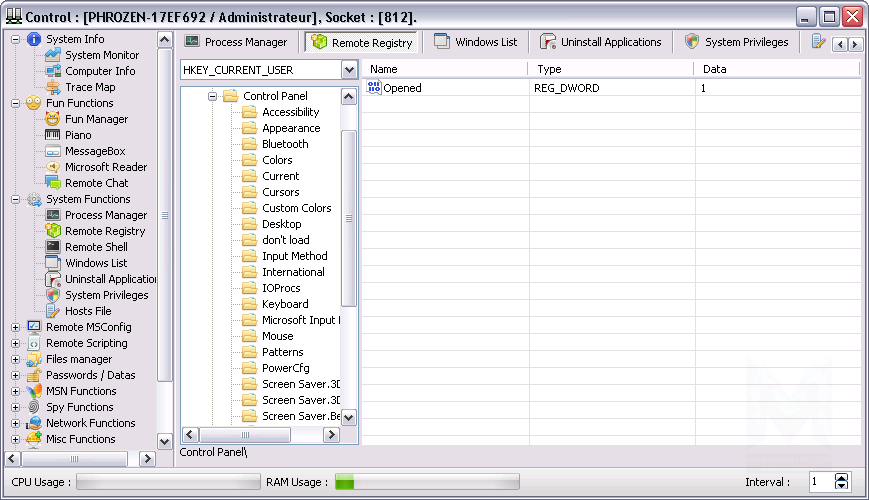Expand the Remote MSConfig node
Viewport: 869px width, 500px height.
pyautogui.click(x=15, y=327)
